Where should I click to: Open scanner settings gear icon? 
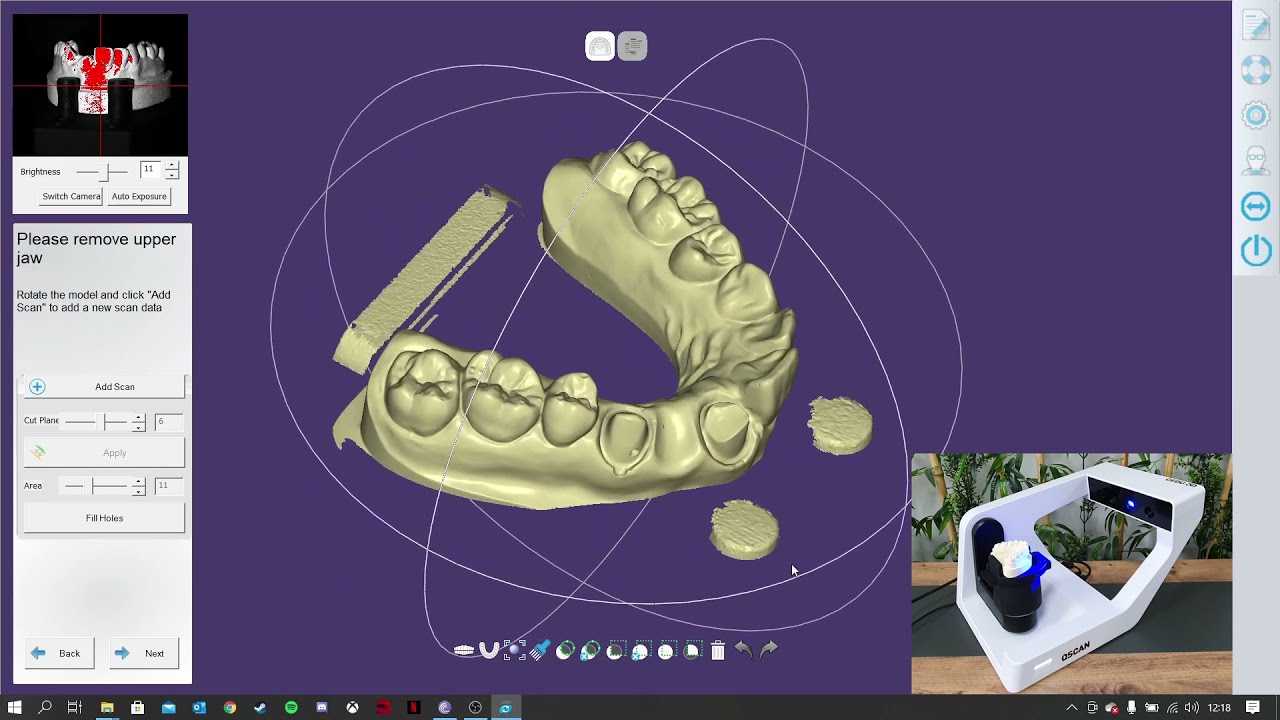(x=1256, y=115)
